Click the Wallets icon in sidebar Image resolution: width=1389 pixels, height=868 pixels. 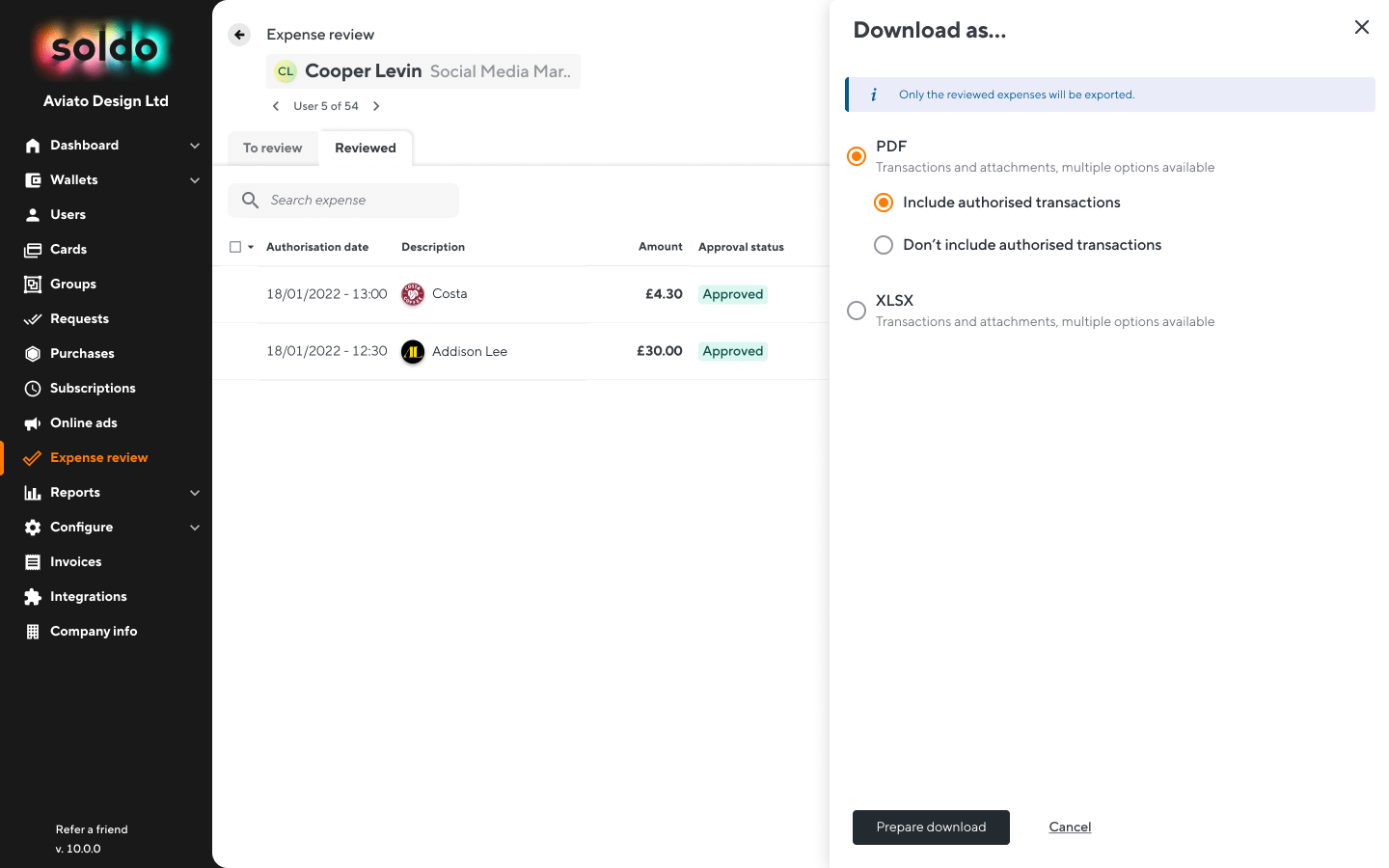point(33,180)
